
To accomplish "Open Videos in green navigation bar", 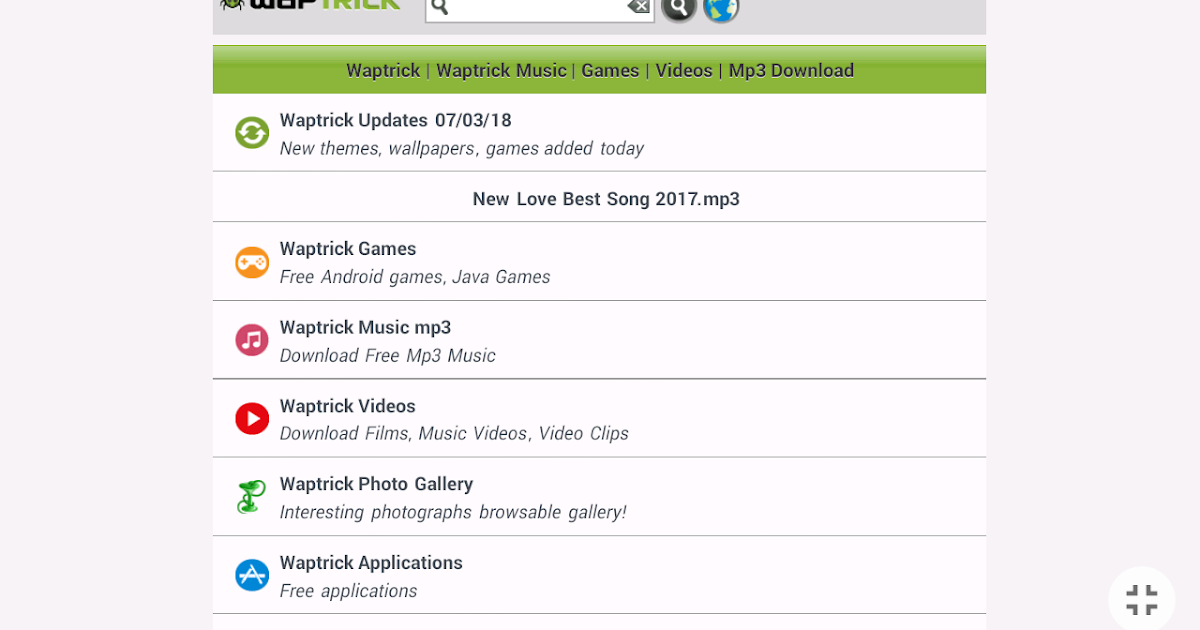I will 684,71.
